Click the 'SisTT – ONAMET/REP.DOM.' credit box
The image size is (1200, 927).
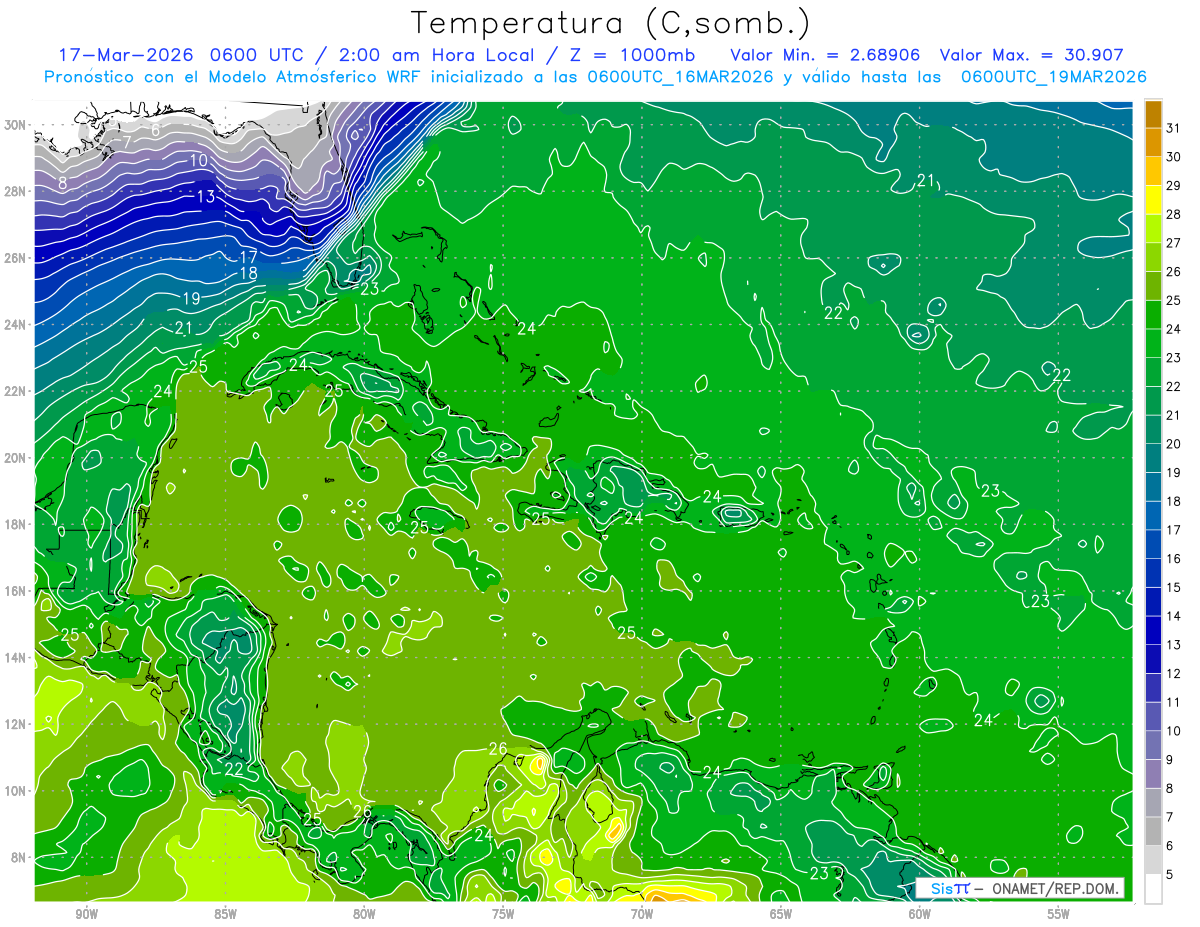pyautogui.click(x=1020, y=888)
